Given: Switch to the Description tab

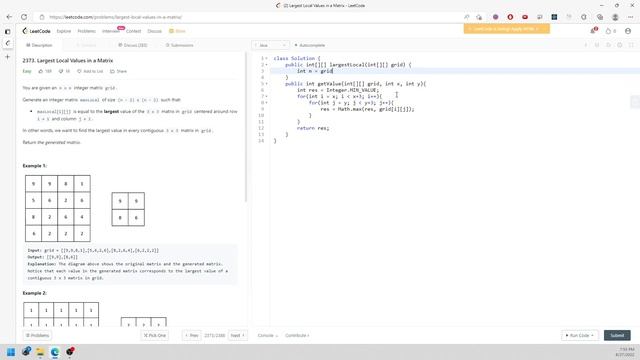Looking at the screenshot, I should pos(39,45).
